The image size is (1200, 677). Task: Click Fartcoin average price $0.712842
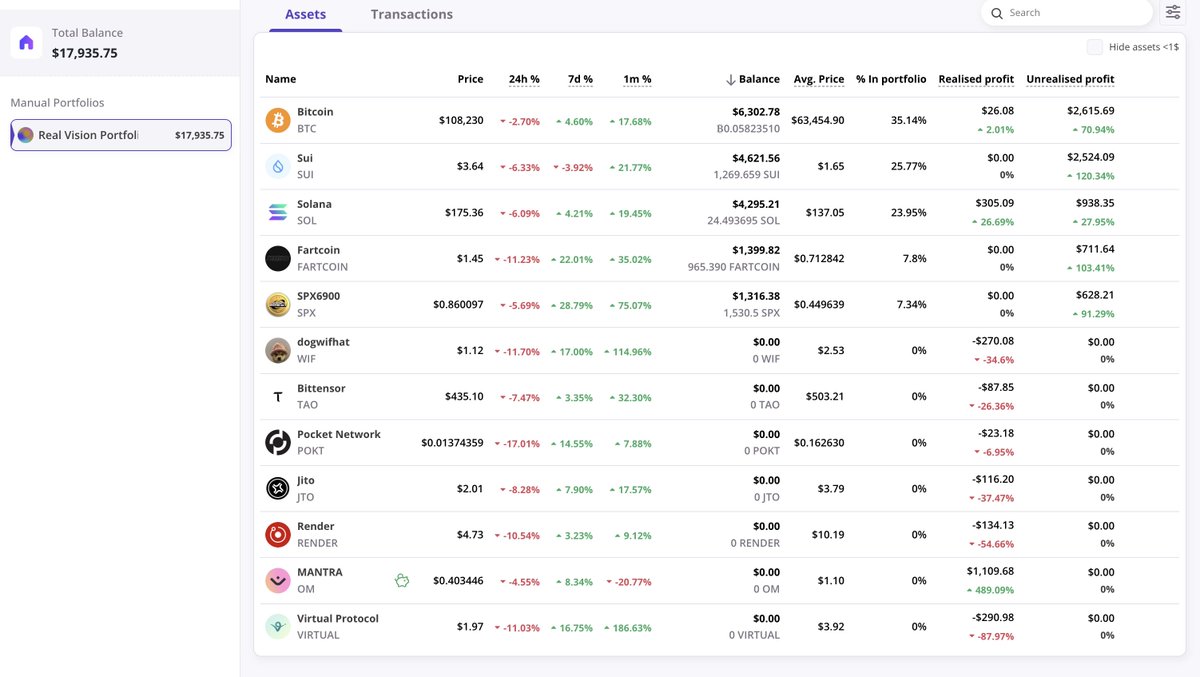click(819, 258)
